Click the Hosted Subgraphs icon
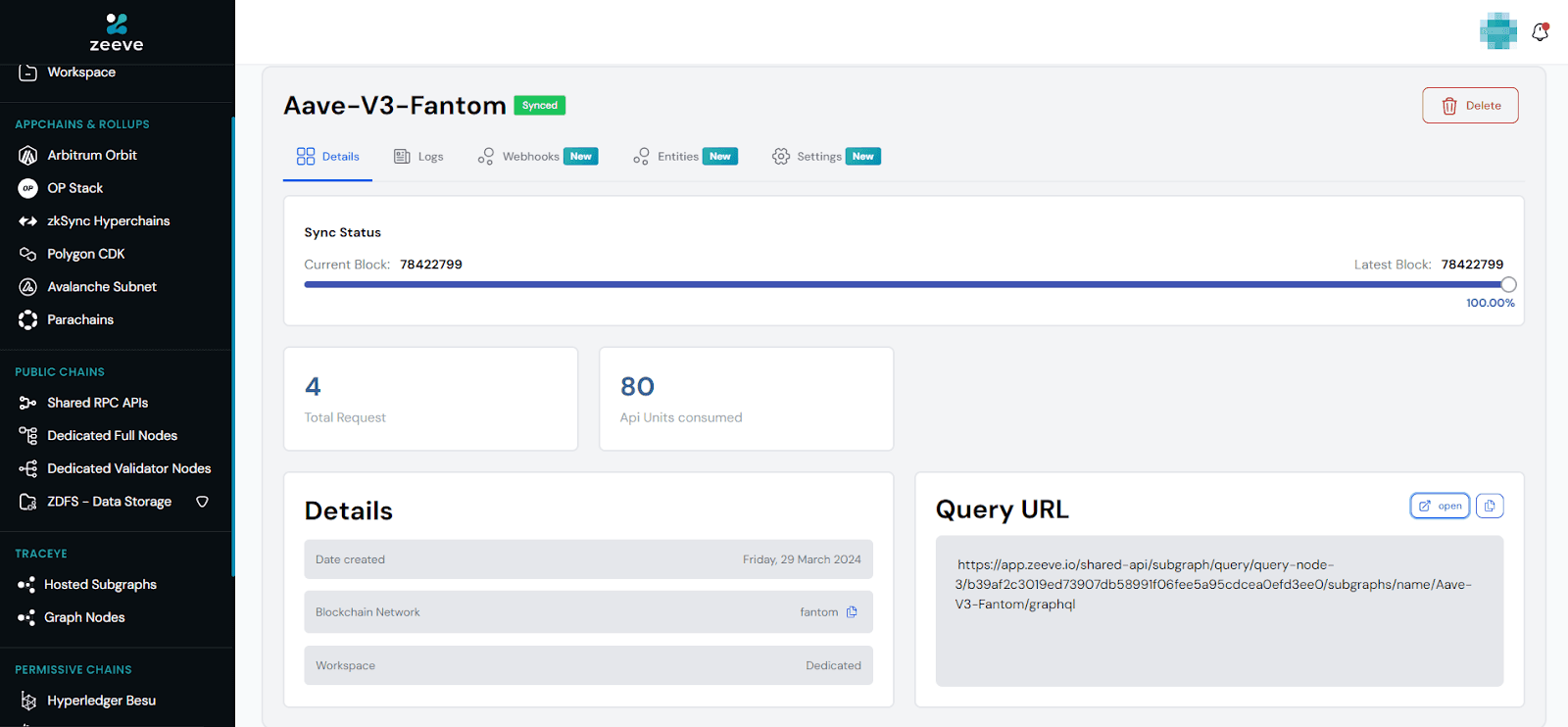The image size is (1568, 727). pyautogui.click(x=26, y=585)
